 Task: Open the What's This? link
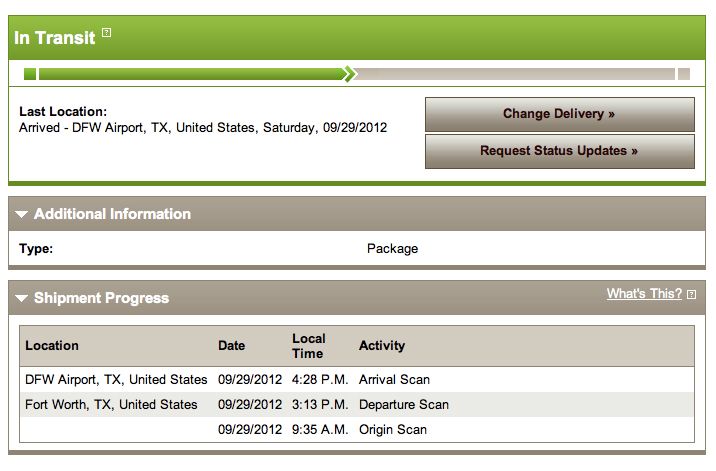[644, 294]
